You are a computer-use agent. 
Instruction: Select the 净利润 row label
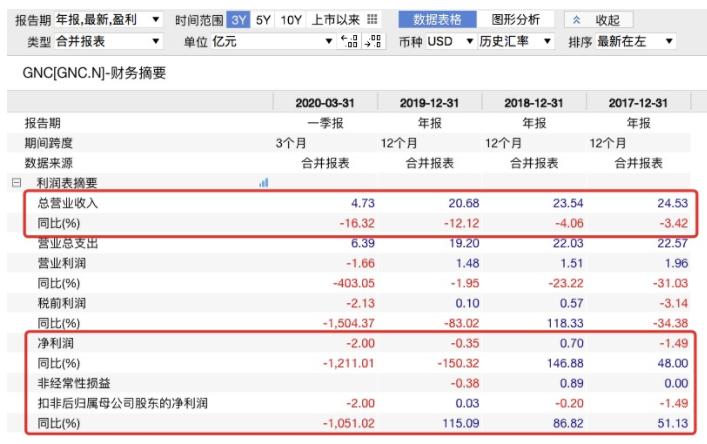pyautogui.click(x=55, y=343)
